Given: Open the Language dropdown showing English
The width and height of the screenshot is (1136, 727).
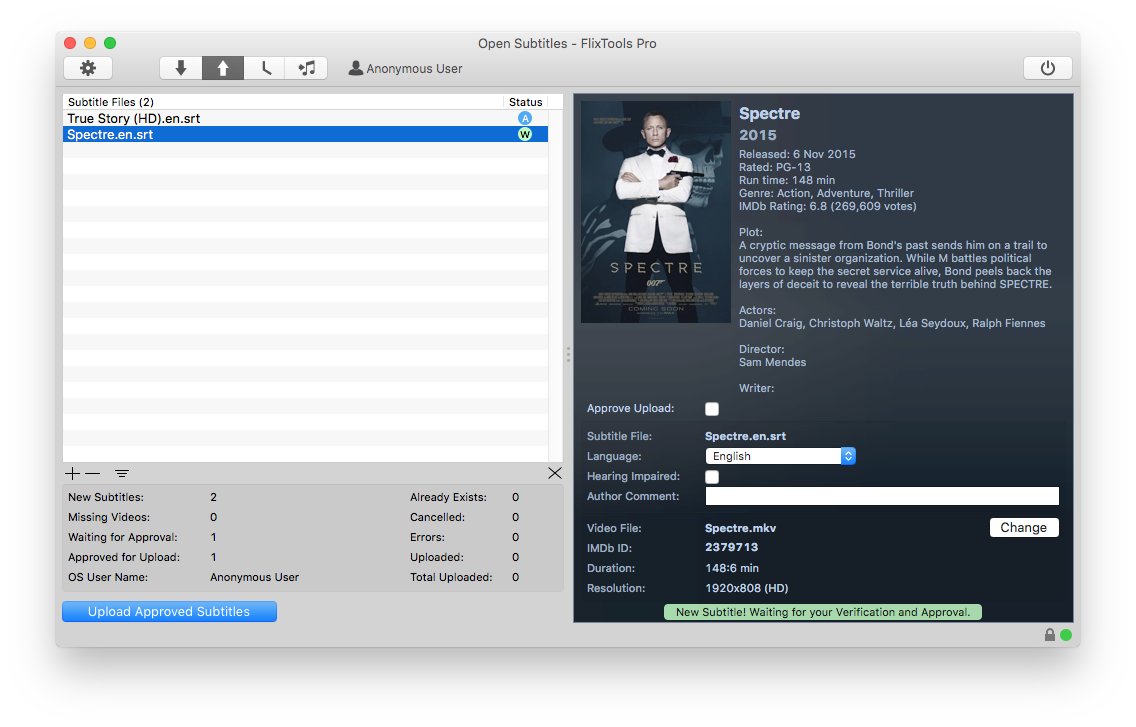Looking at the screenshot, I should pos(780,456).
